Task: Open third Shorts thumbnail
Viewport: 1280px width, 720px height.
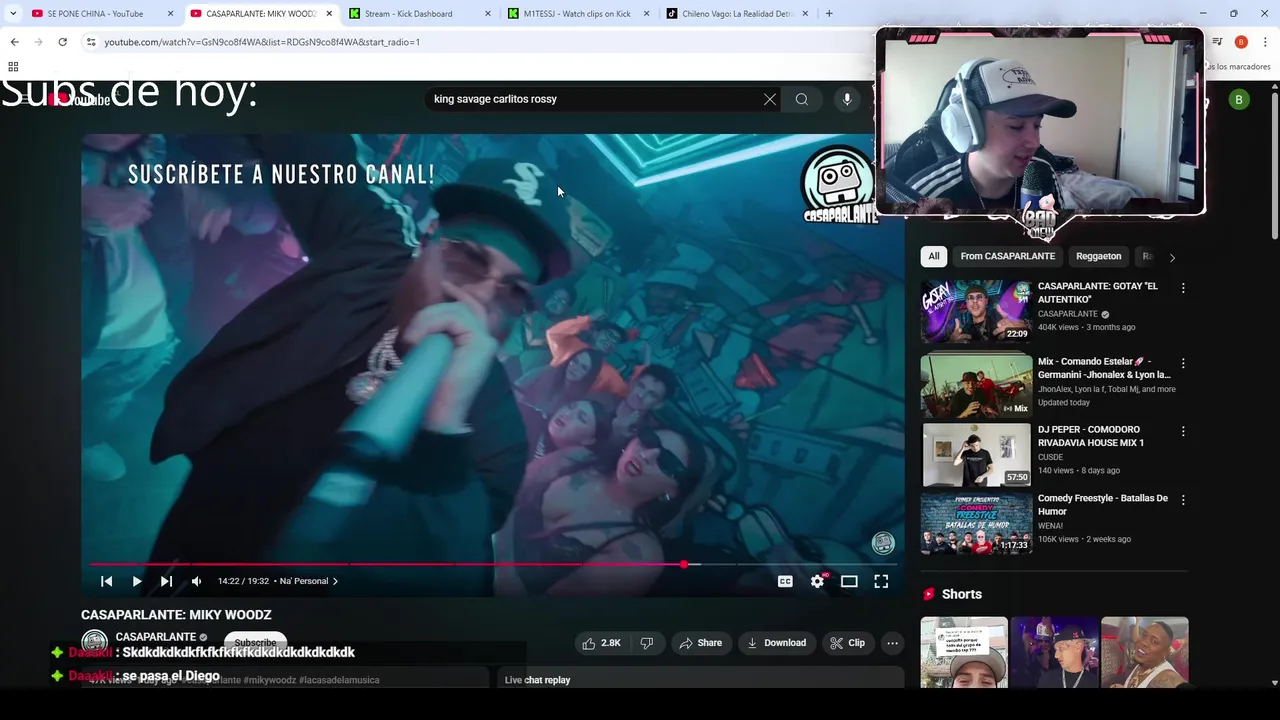Action: tap(1144, 652)
